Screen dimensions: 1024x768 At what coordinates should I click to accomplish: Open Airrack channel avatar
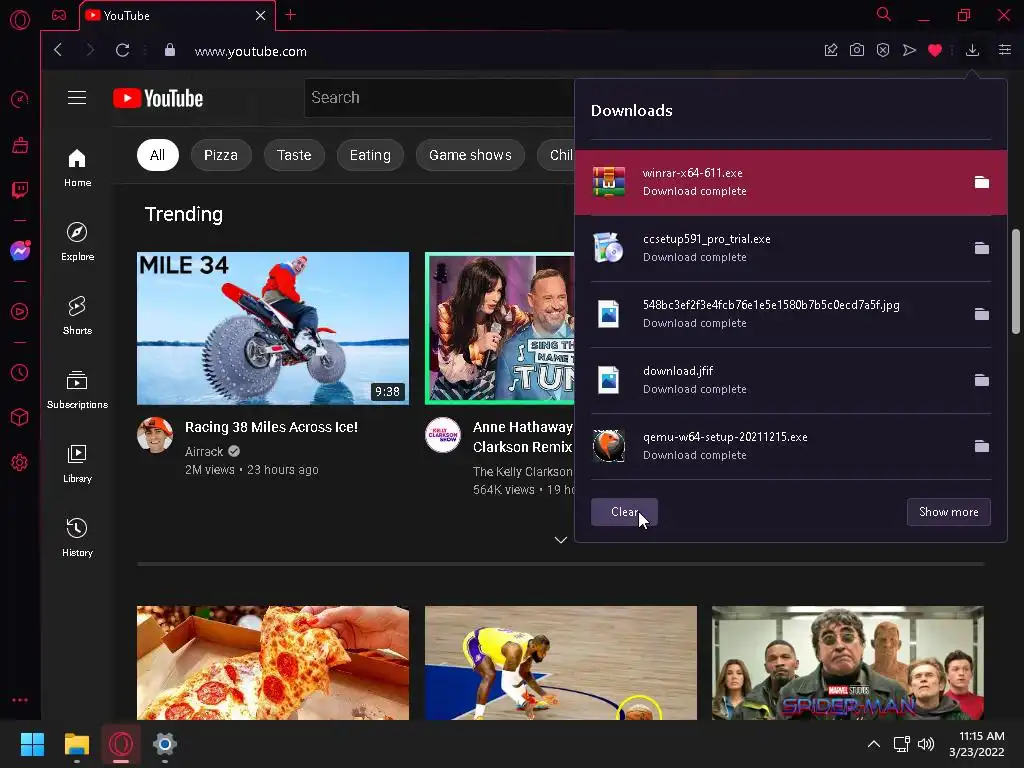tap(155, 435)
